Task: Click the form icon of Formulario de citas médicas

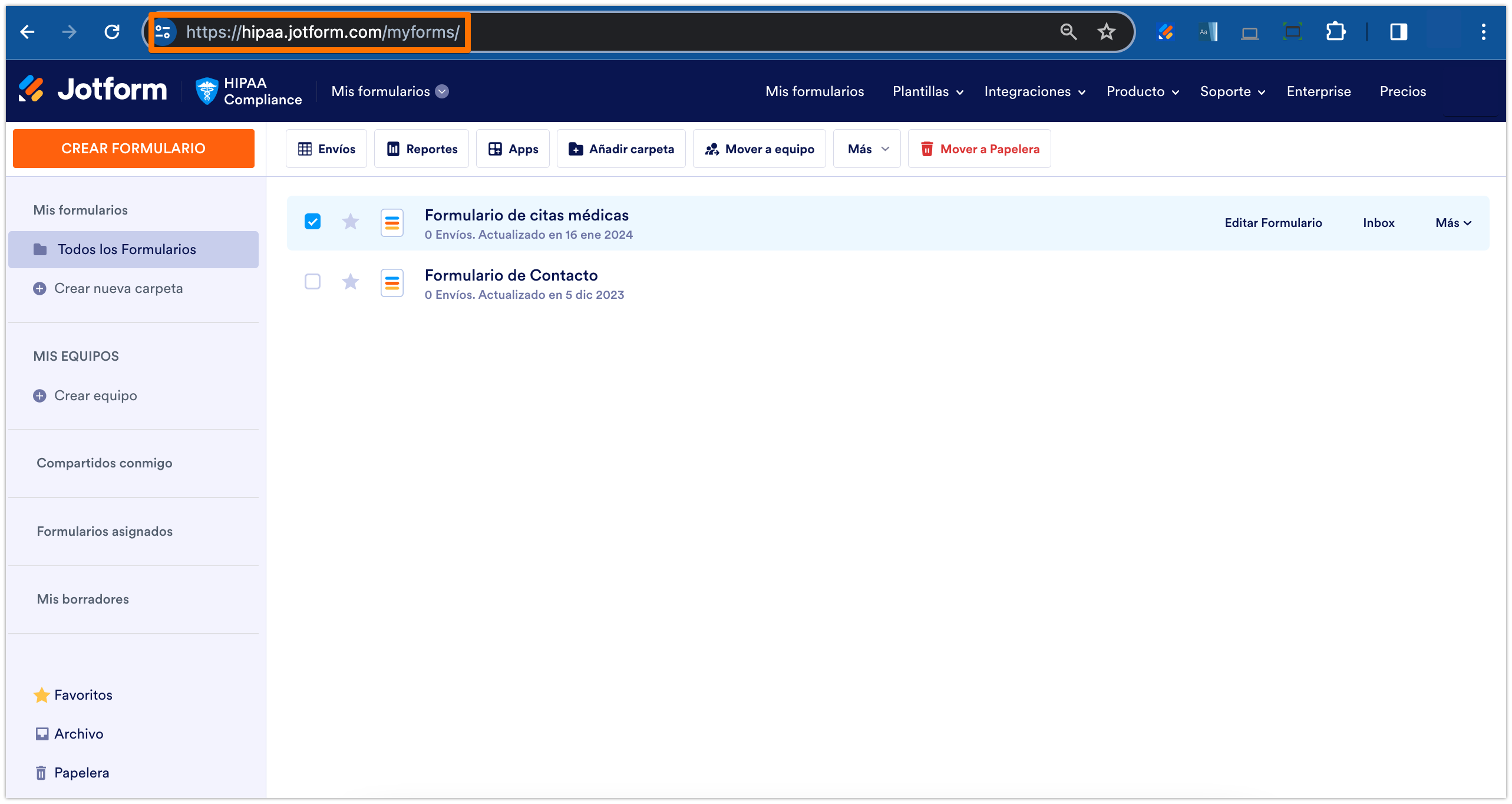Action: point(392,223)
